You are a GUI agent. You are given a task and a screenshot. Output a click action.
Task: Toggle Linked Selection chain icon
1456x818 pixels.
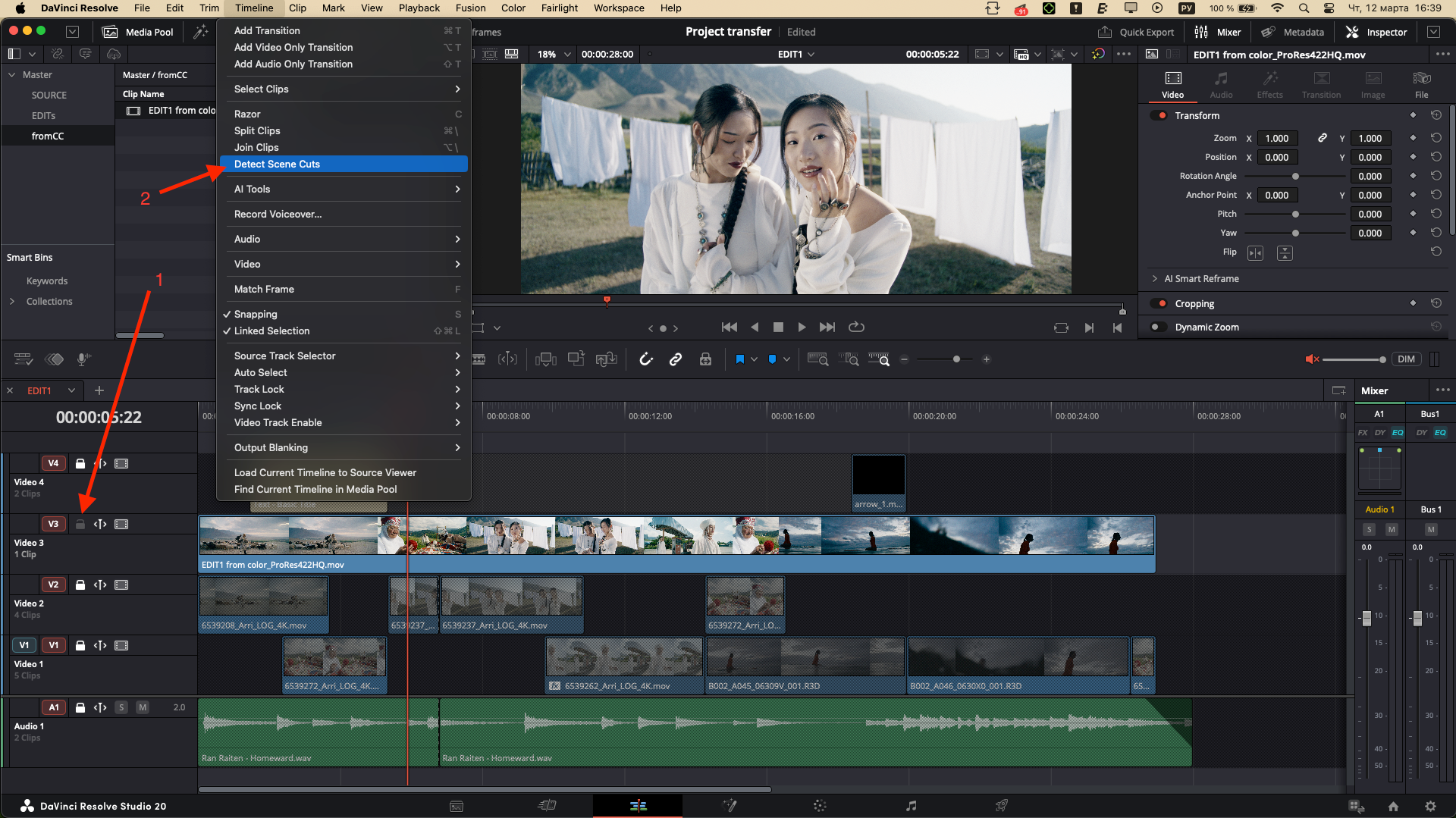pos(676,359)
